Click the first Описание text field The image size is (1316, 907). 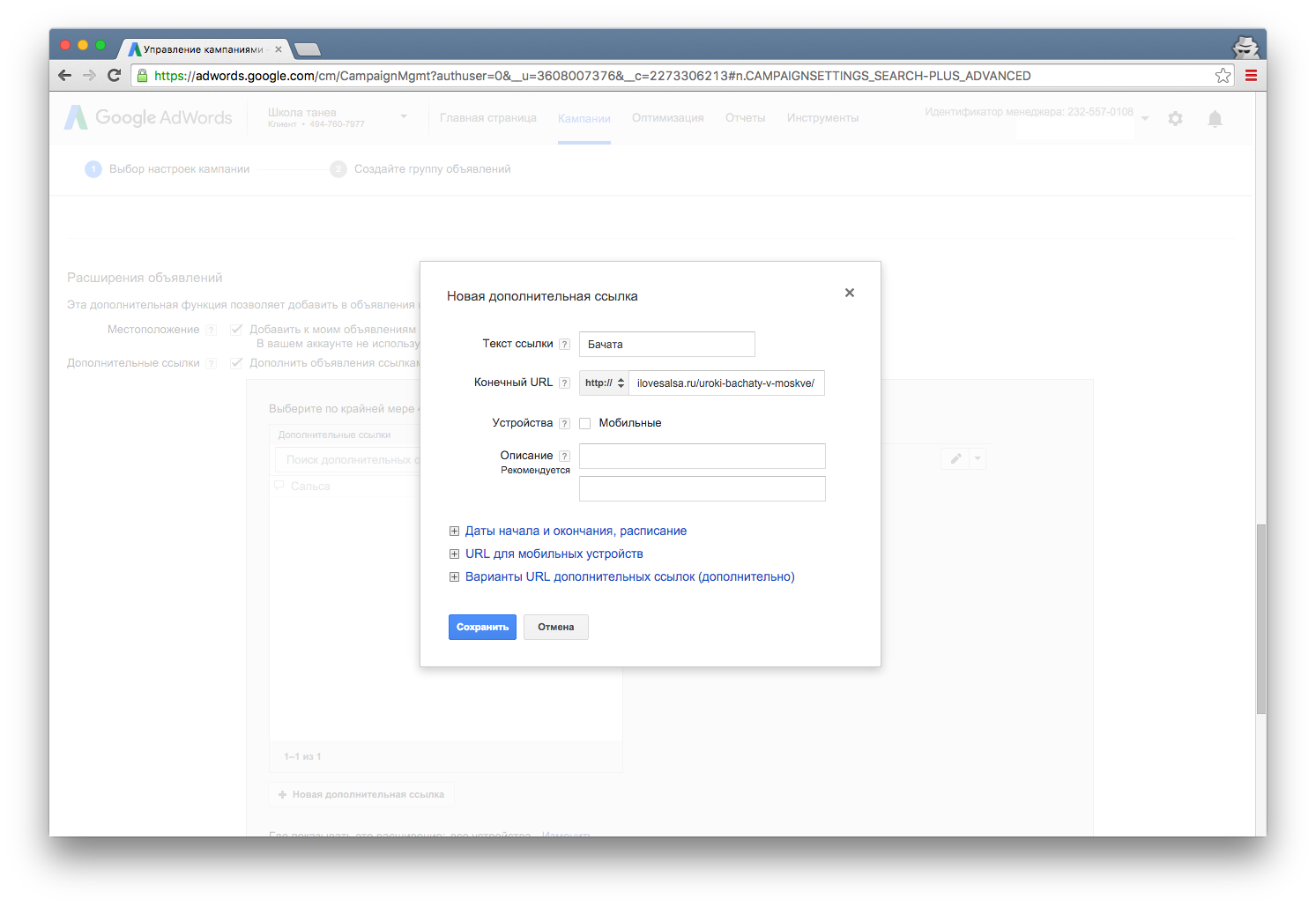703,457
